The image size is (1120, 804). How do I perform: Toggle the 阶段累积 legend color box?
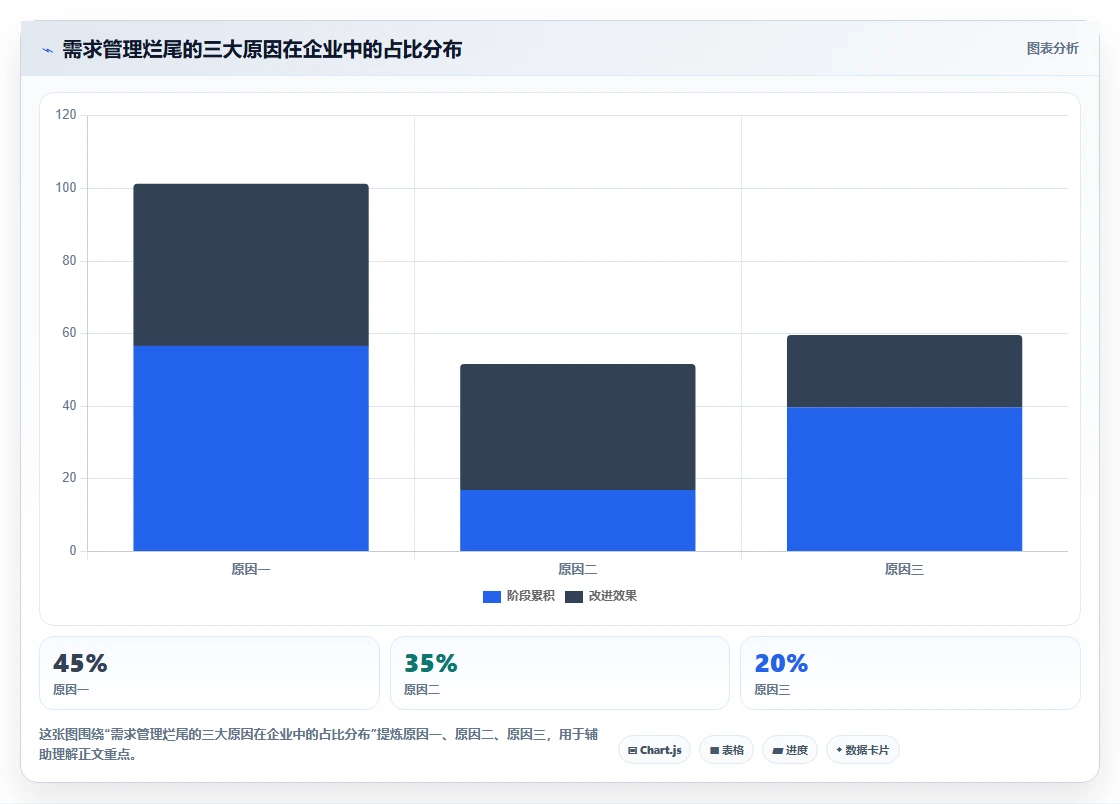coord(491,596)
